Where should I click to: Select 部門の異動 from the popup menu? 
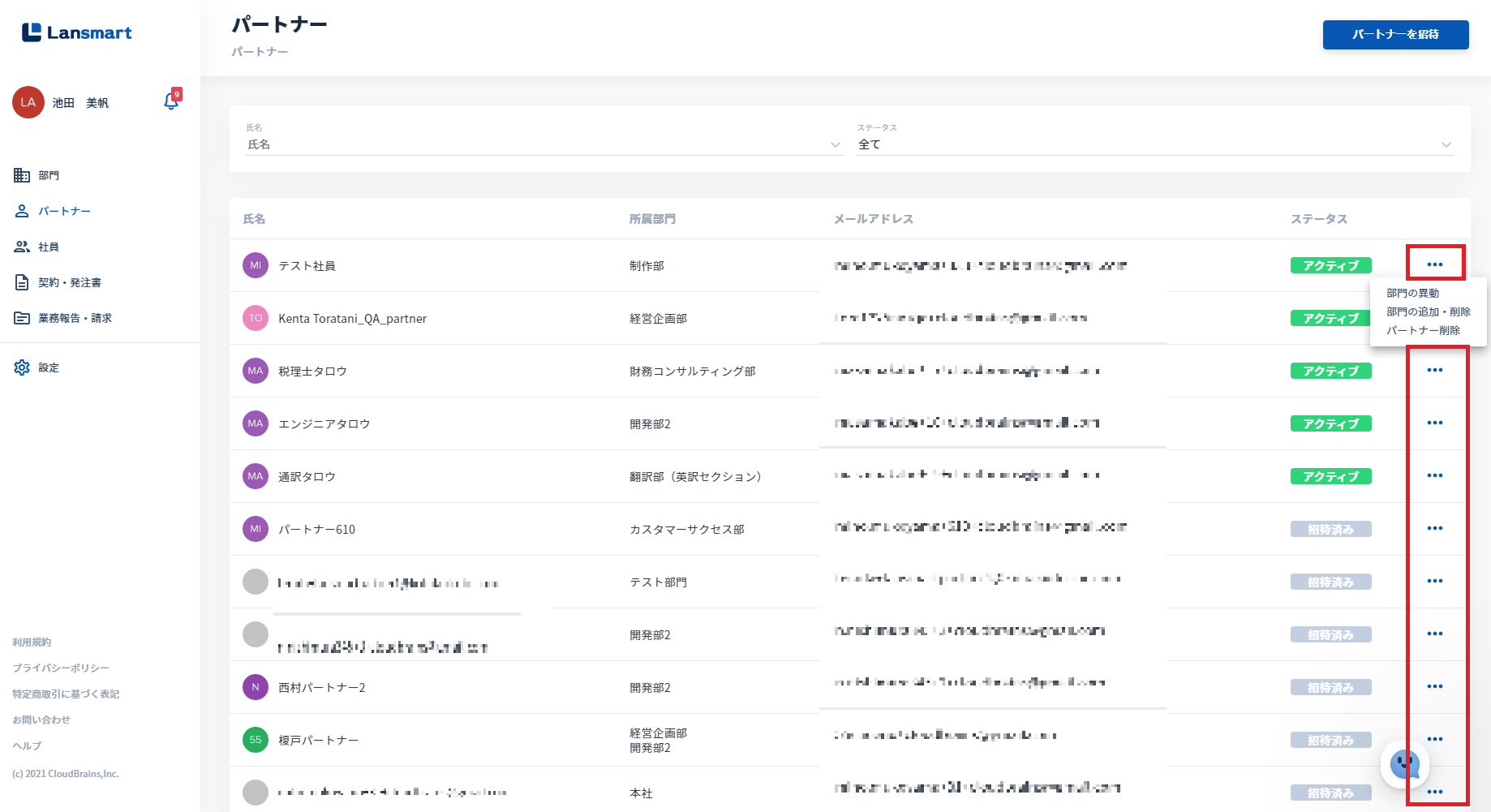[x=1412, y=293]
